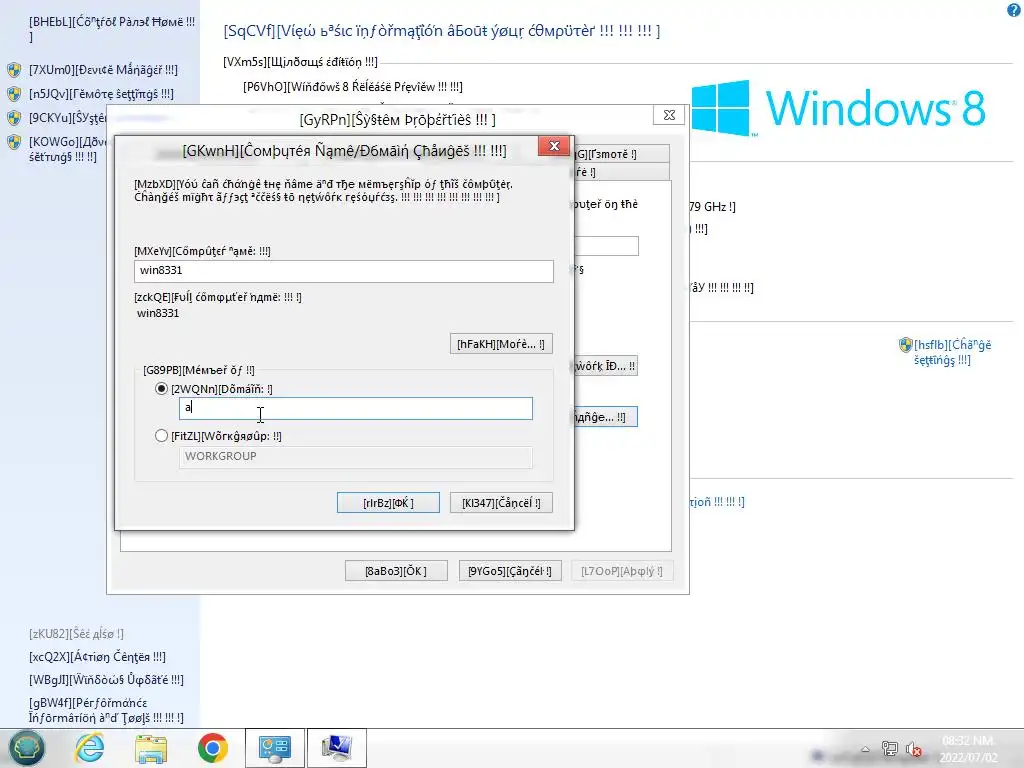Click the Network ID... button in System Properties

605,366
